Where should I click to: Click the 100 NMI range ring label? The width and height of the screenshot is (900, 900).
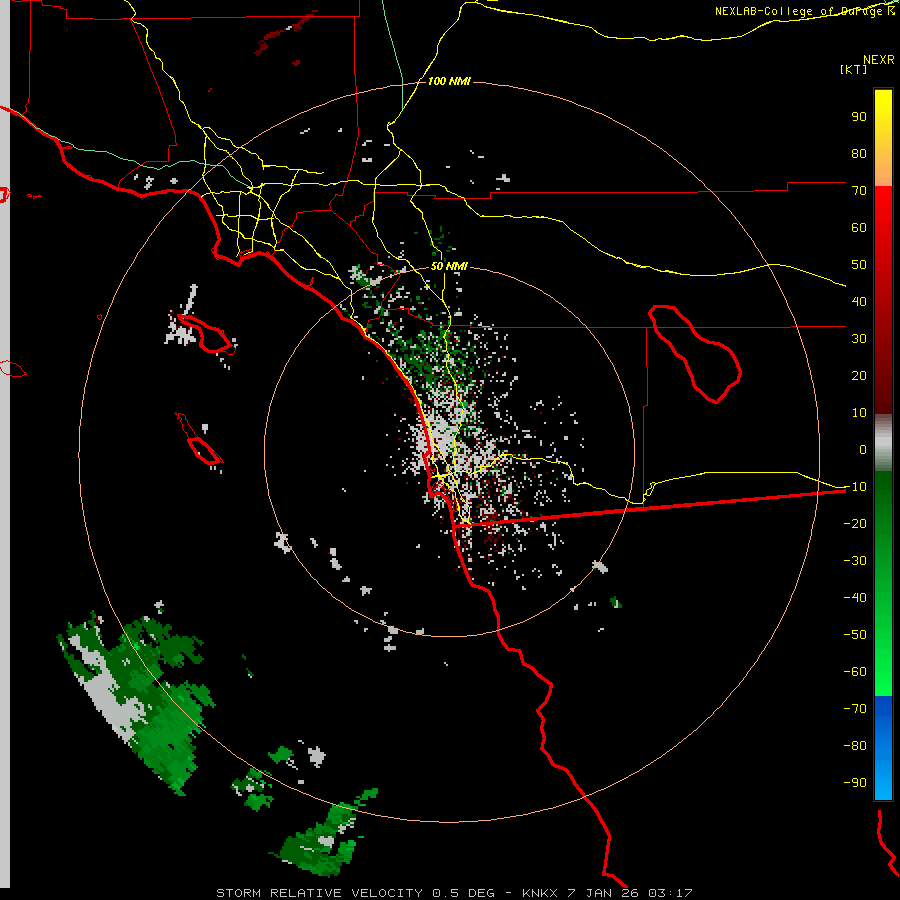pyautogui.click(x=449, y=81)
